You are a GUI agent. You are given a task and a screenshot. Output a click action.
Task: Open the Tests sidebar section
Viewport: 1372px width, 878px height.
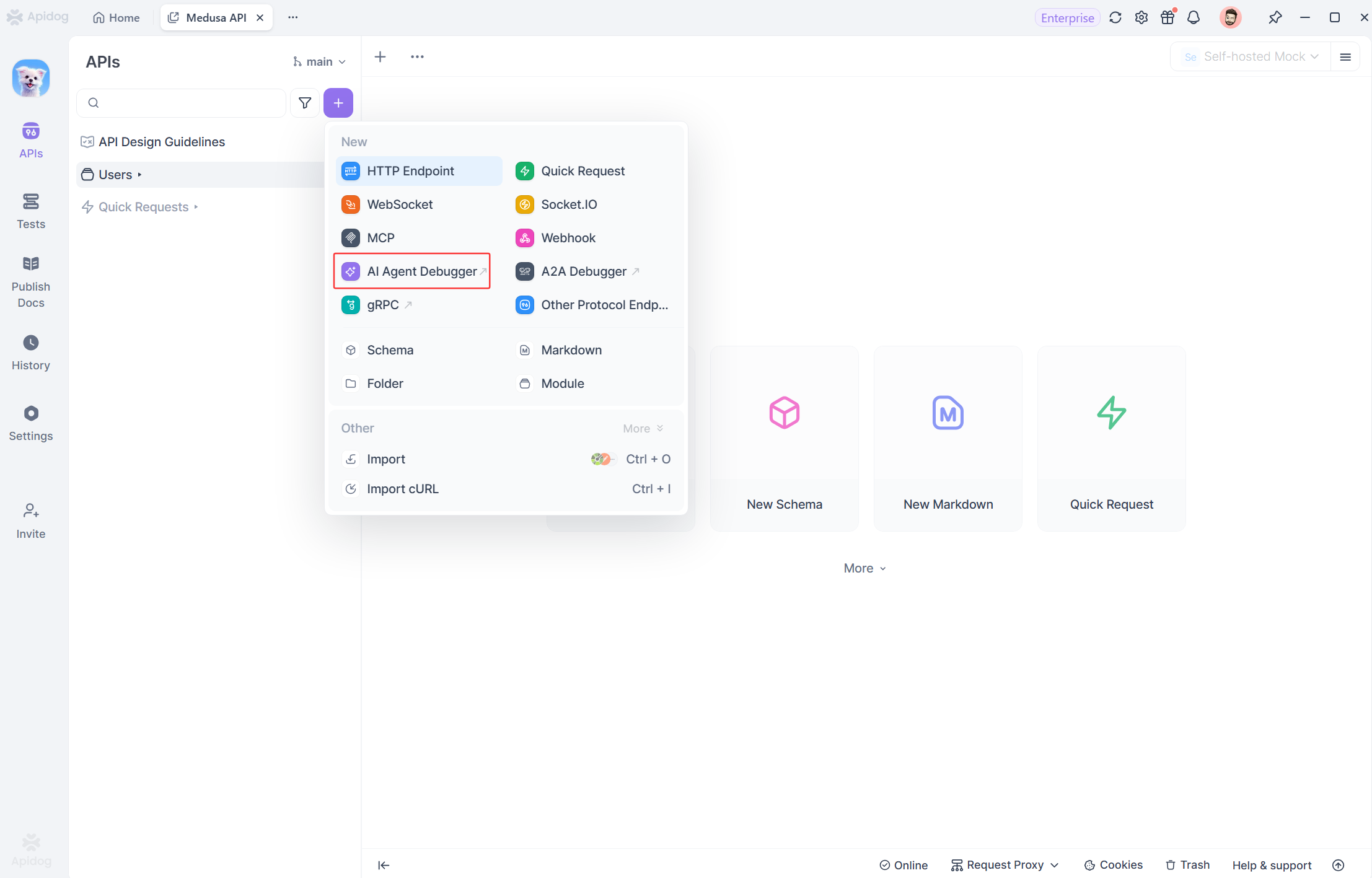pyautogui.click(x=30, y=211)
